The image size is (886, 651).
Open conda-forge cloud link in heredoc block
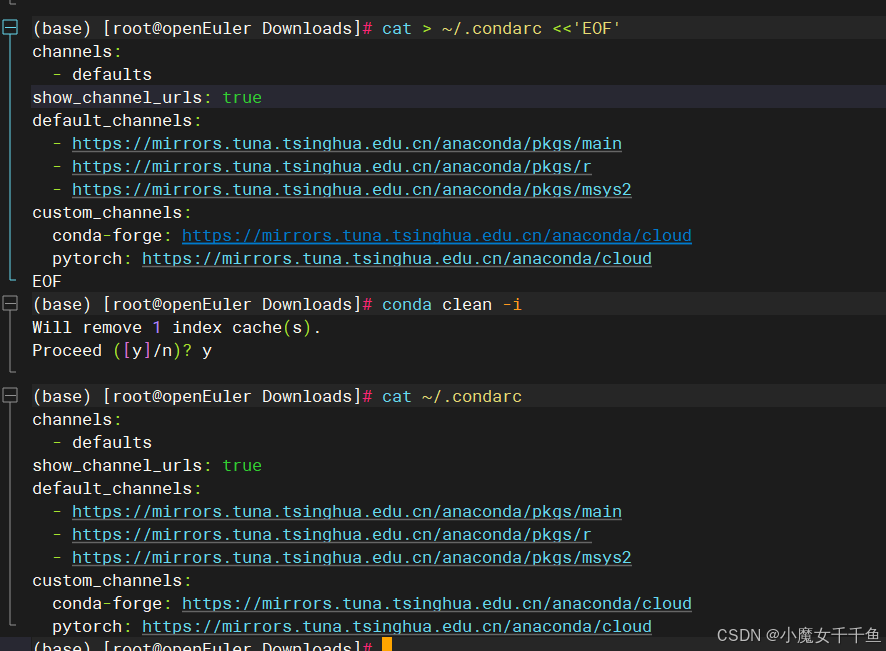pyautogui.click(x=437, y=236)
